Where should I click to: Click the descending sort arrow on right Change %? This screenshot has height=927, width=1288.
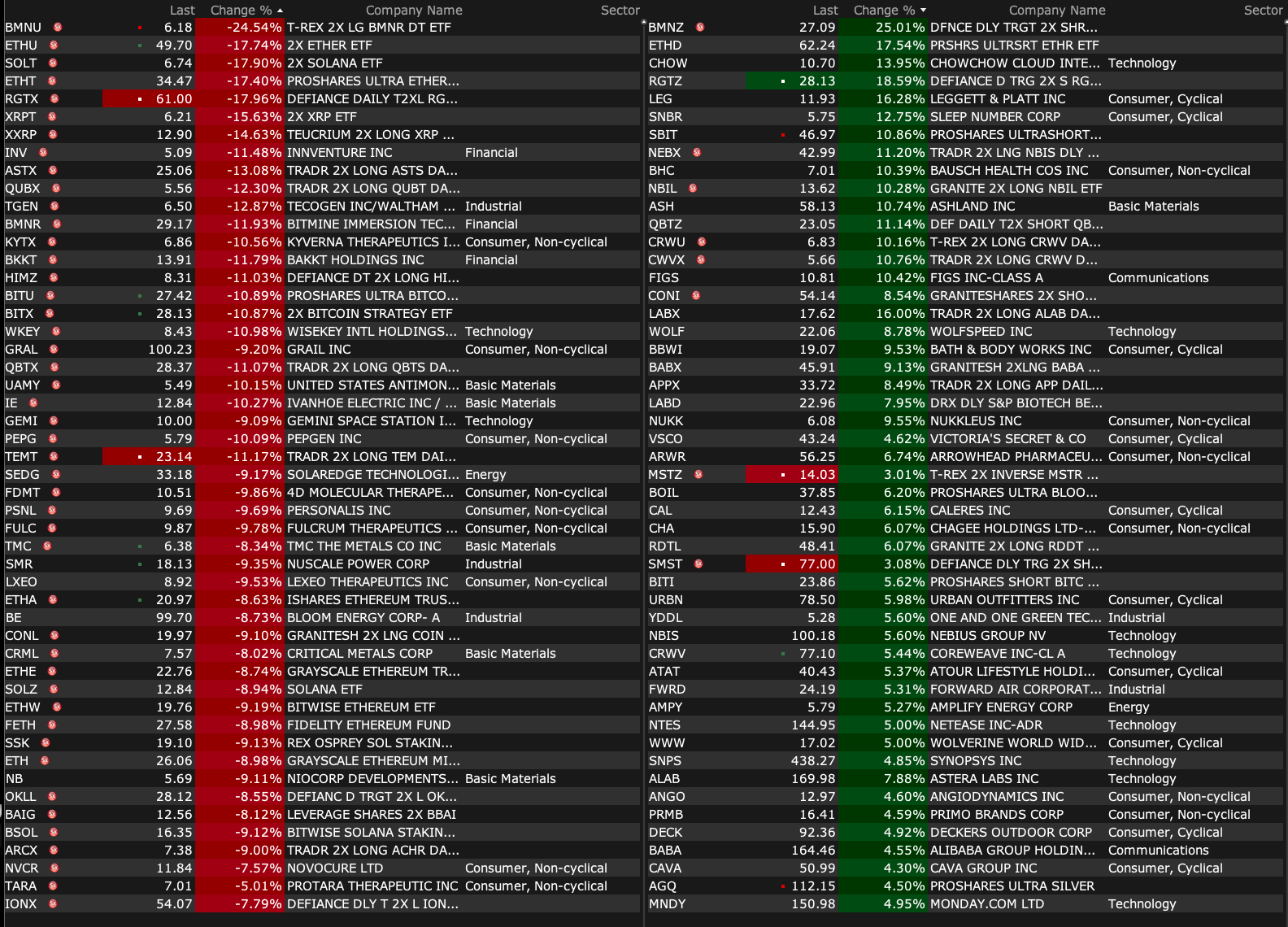pos(923,11)
